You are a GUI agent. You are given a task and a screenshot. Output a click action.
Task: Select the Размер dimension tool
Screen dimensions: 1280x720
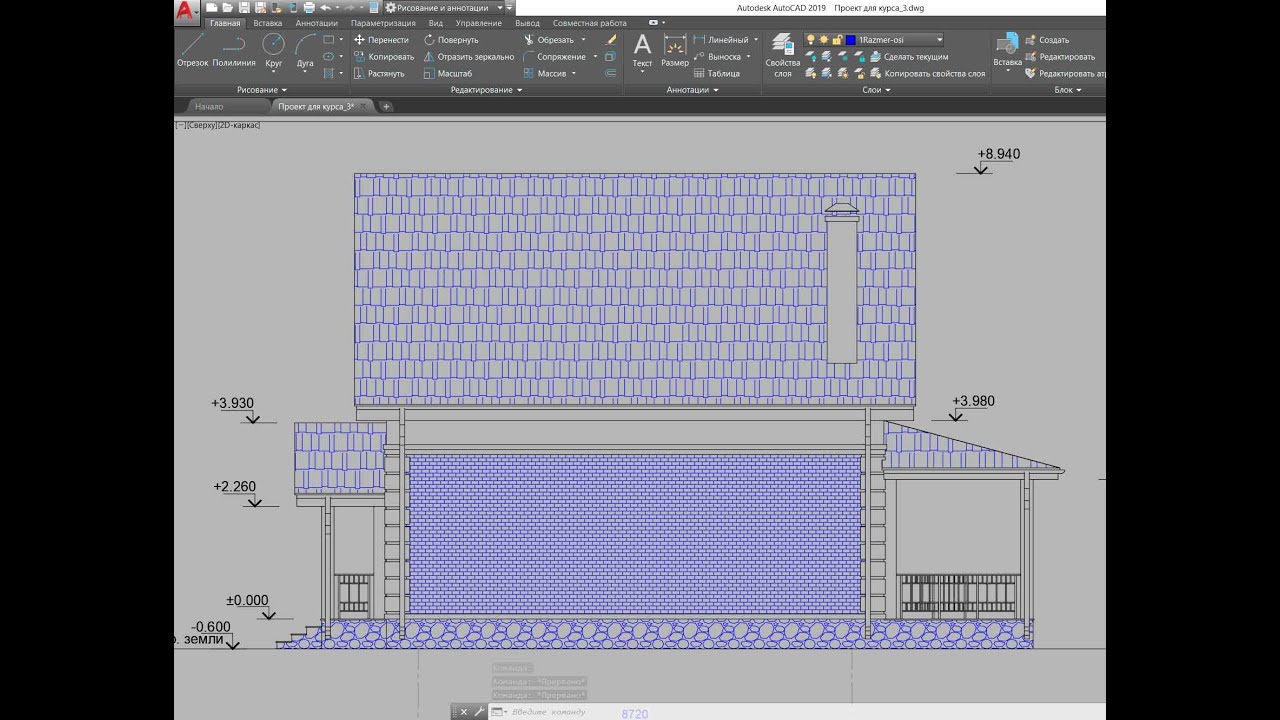point(675,50)
